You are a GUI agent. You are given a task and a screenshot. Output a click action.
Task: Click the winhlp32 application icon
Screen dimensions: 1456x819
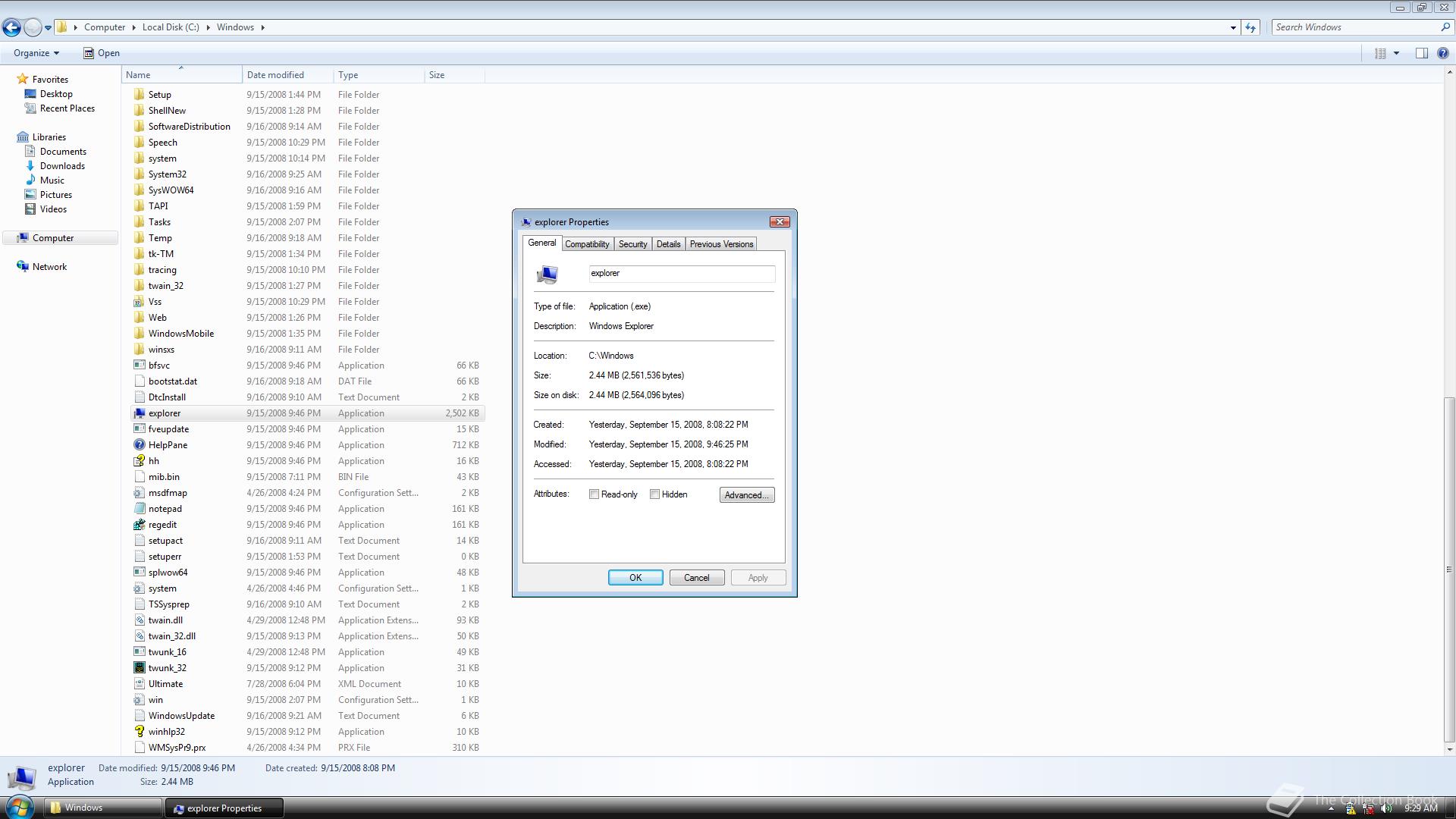coord(139,732)
